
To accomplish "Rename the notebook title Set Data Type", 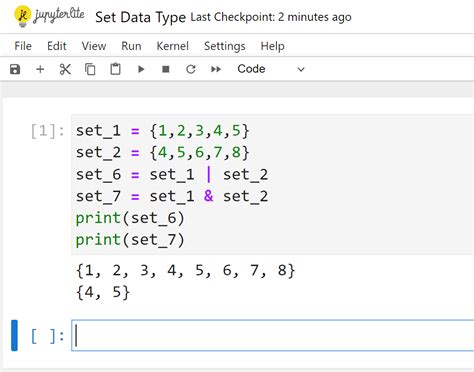I will point(140,17).
